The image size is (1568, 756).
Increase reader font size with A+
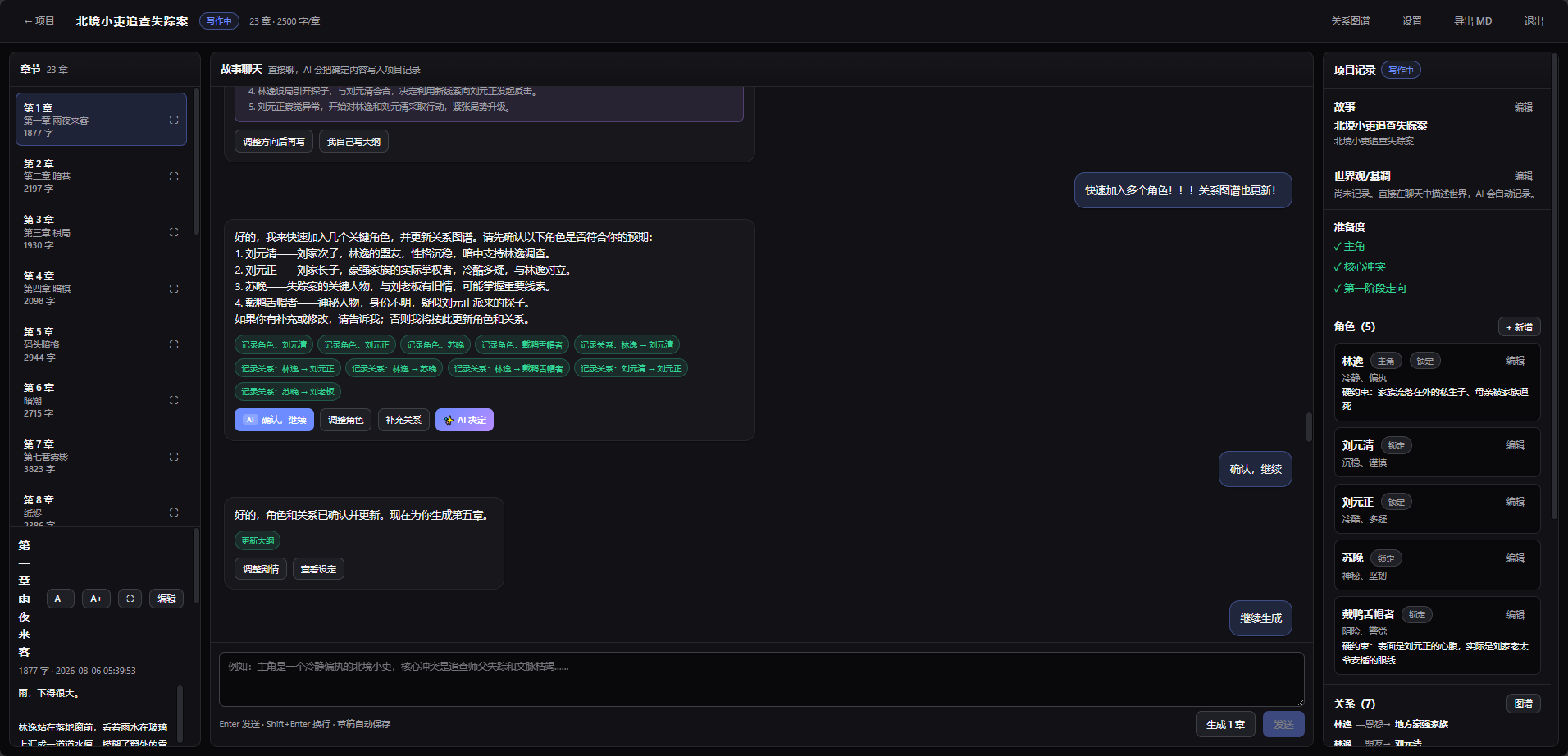click(x=96, y=599)
